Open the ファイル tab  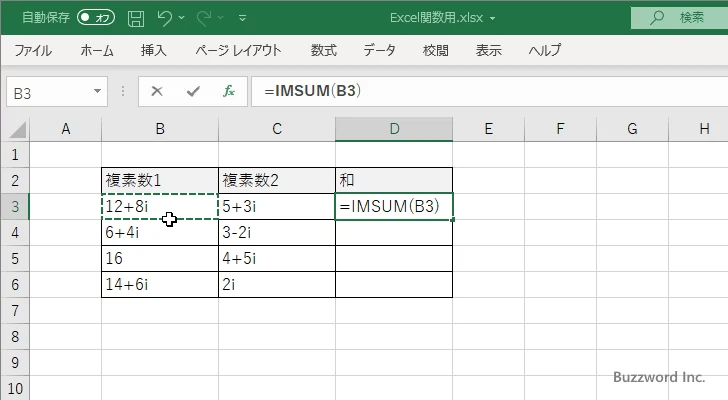click(x=33, y=50)
